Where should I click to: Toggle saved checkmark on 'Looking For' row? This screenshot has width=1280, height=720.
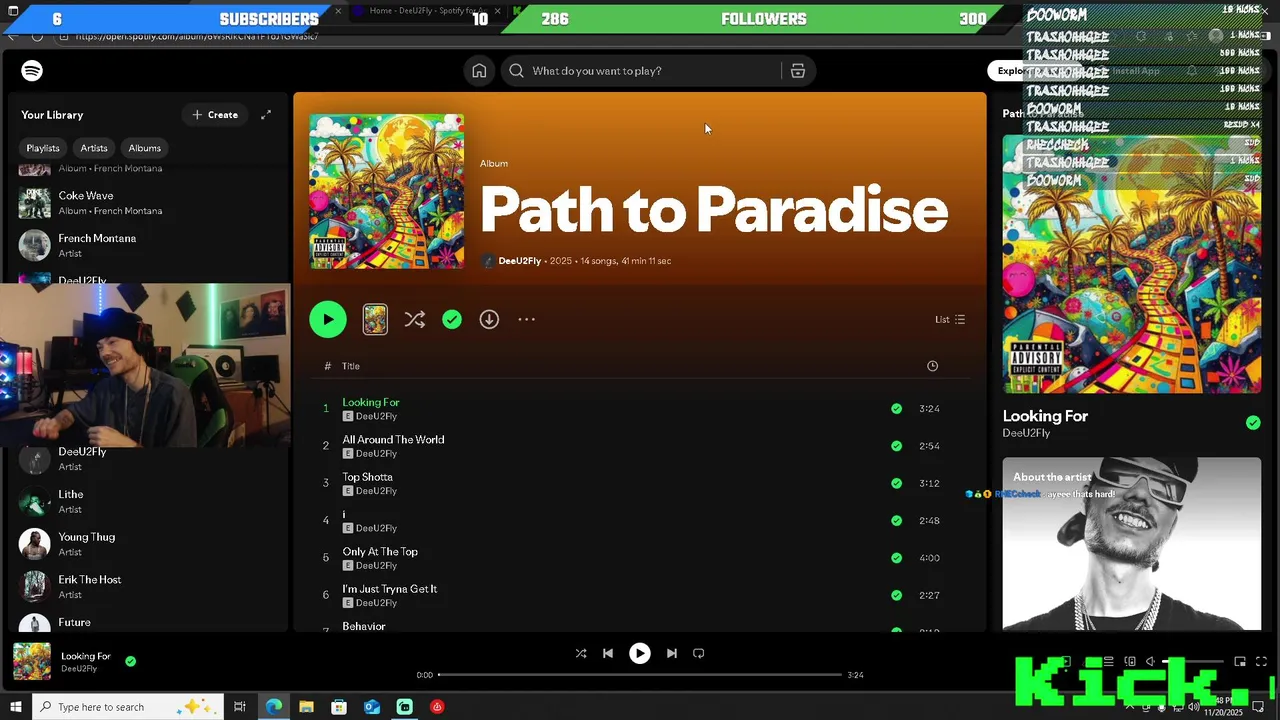click(896, 409)
